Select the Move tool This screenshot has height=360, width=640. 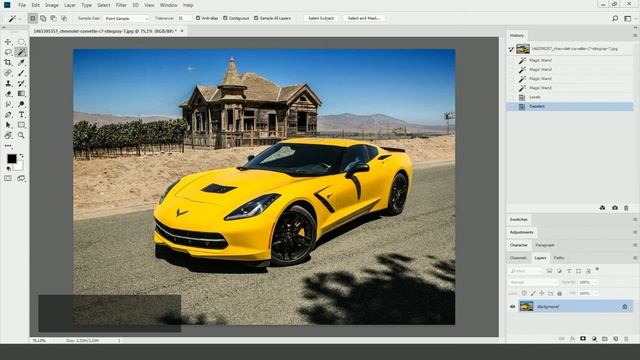[8, 42]
